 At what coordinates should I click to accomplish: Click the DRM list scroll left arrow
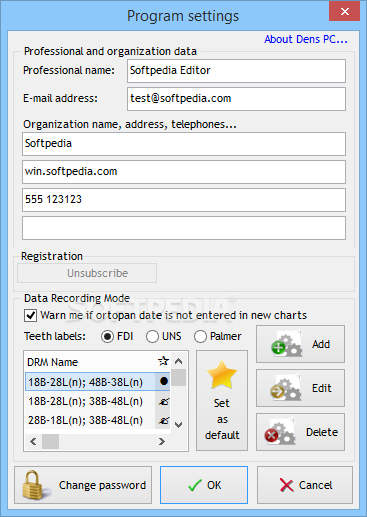33,442
